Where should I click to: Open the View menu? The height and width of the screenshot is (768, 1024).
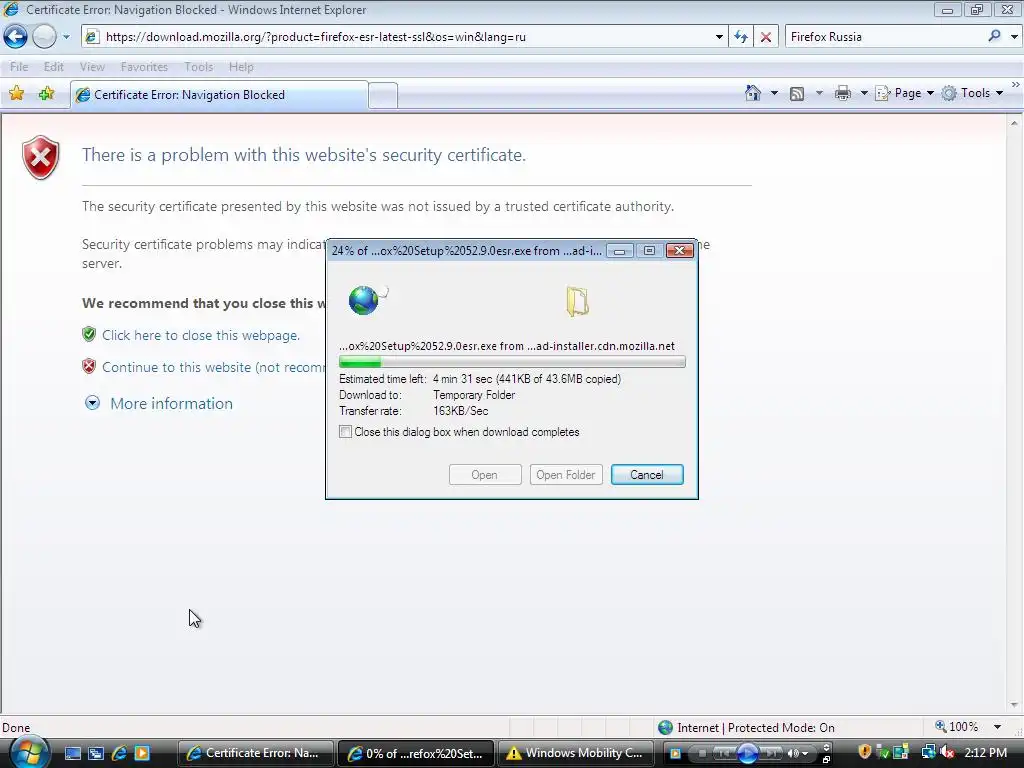pyautogui.click(x=92, y=67)
